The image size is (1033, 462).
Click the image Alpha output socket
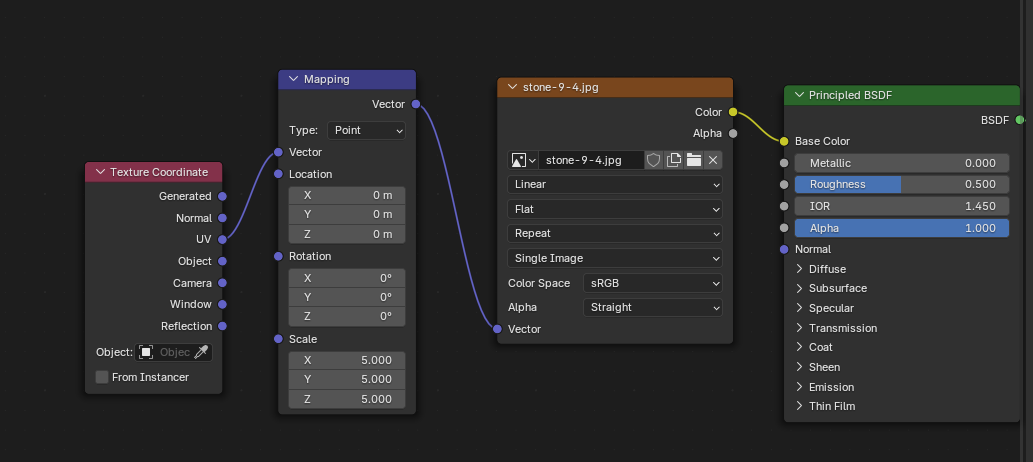coord(733,133)
